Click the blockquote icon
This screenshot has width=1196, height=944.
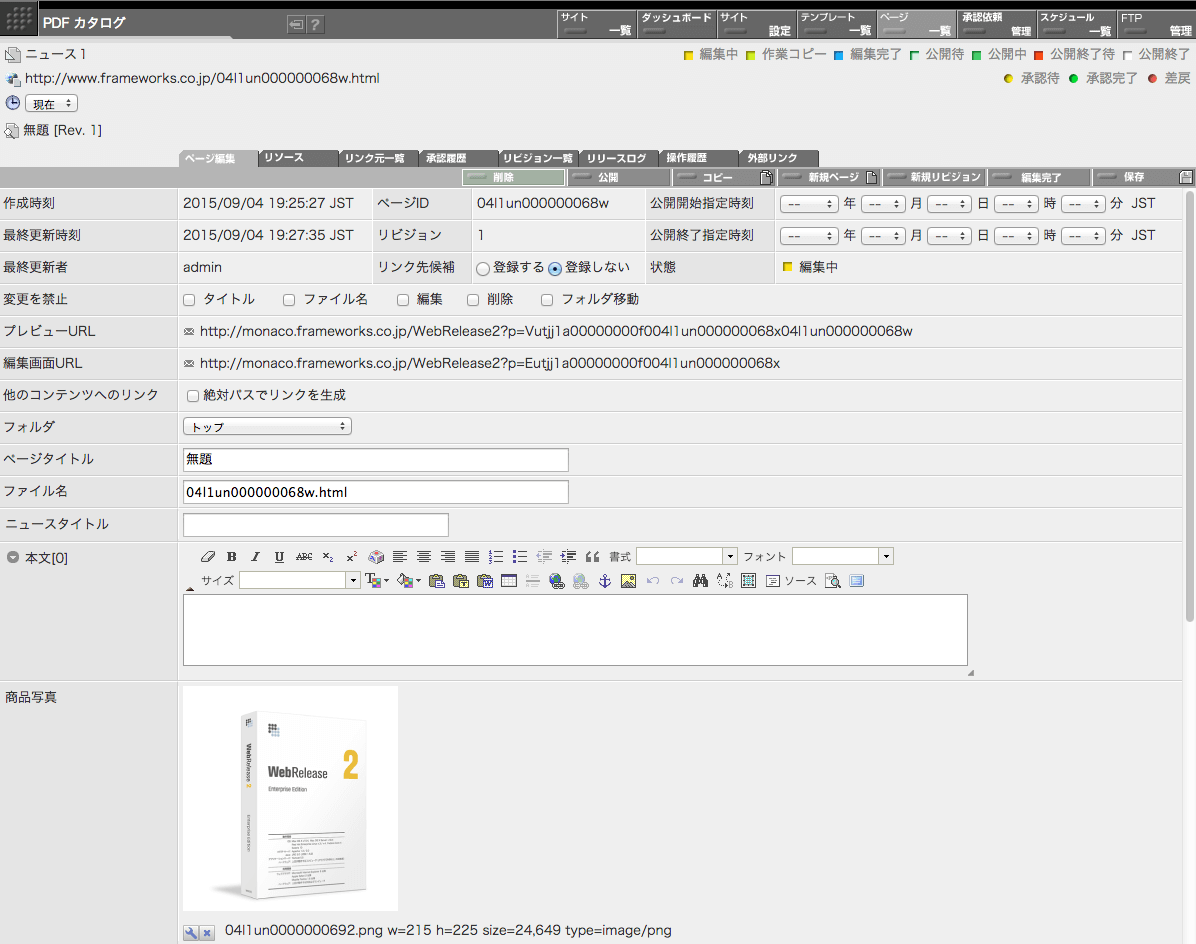click(592, 557)
